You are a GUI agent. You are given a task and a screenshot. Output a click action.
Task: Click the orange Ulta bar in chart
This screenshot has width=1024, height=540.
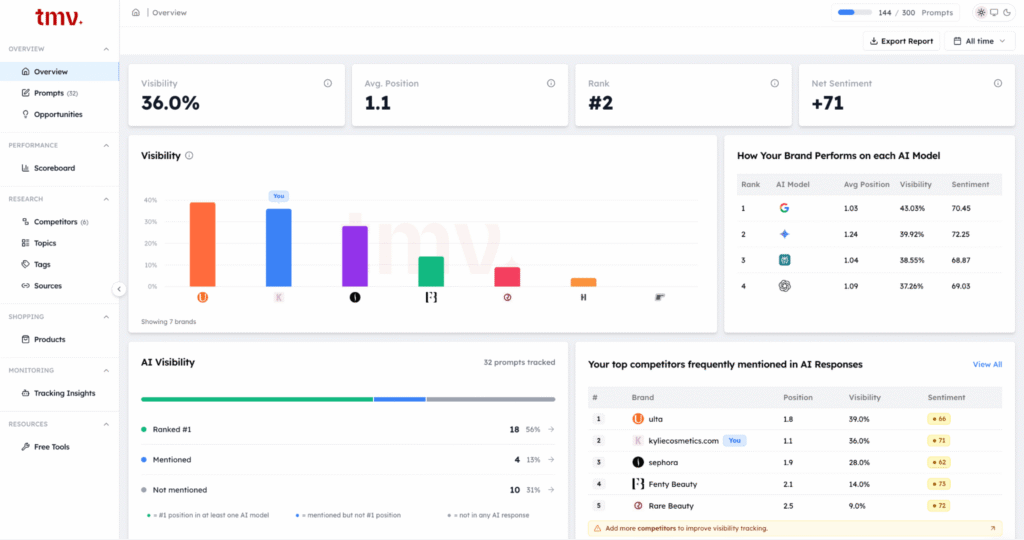(202, 244)
